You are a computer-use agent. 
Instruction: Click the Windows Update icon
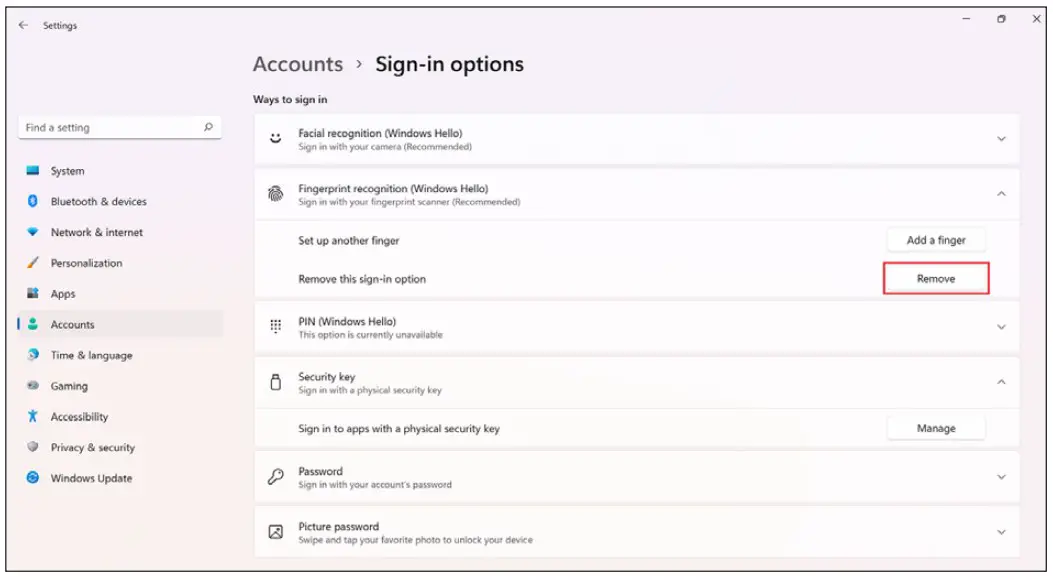[33, 478]
